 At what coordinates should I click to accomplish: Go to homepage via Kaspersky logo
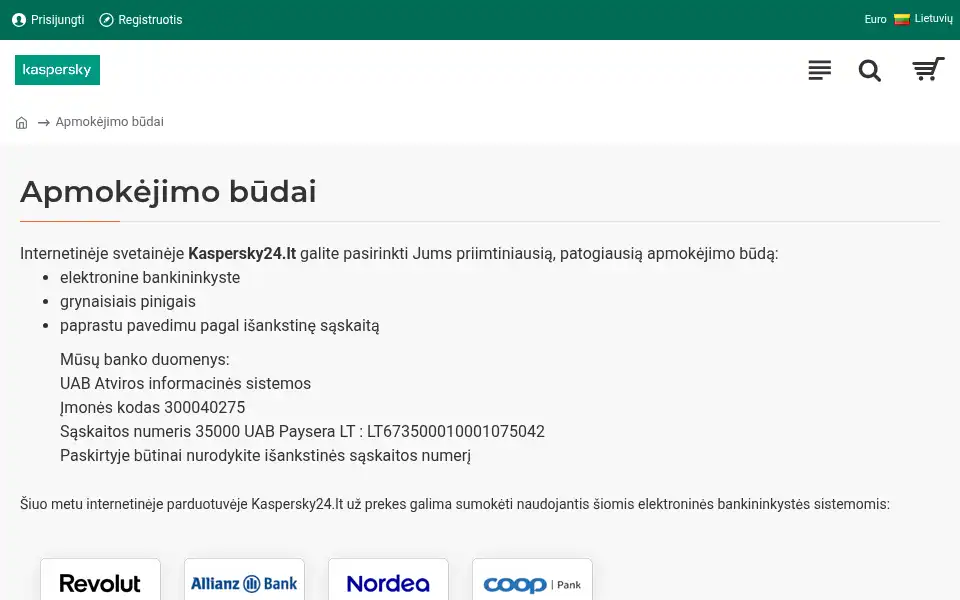58,70
